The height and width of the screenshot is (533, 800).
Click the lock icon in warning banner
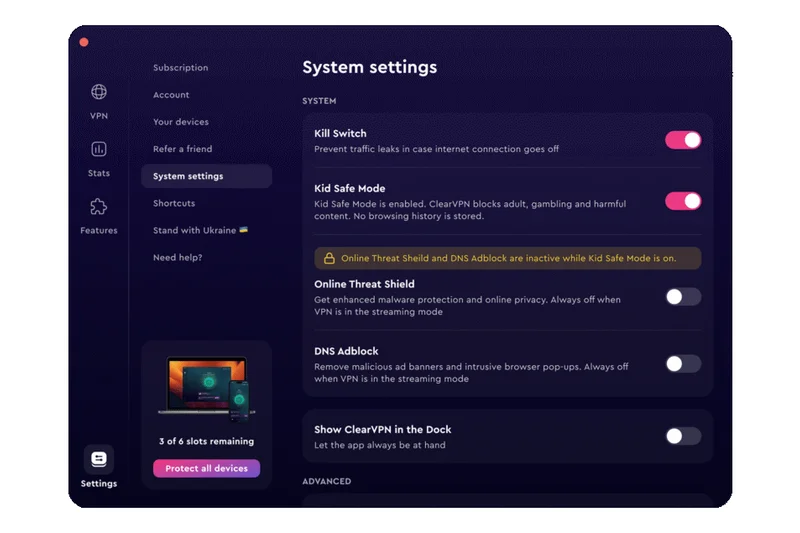point(329,258)
